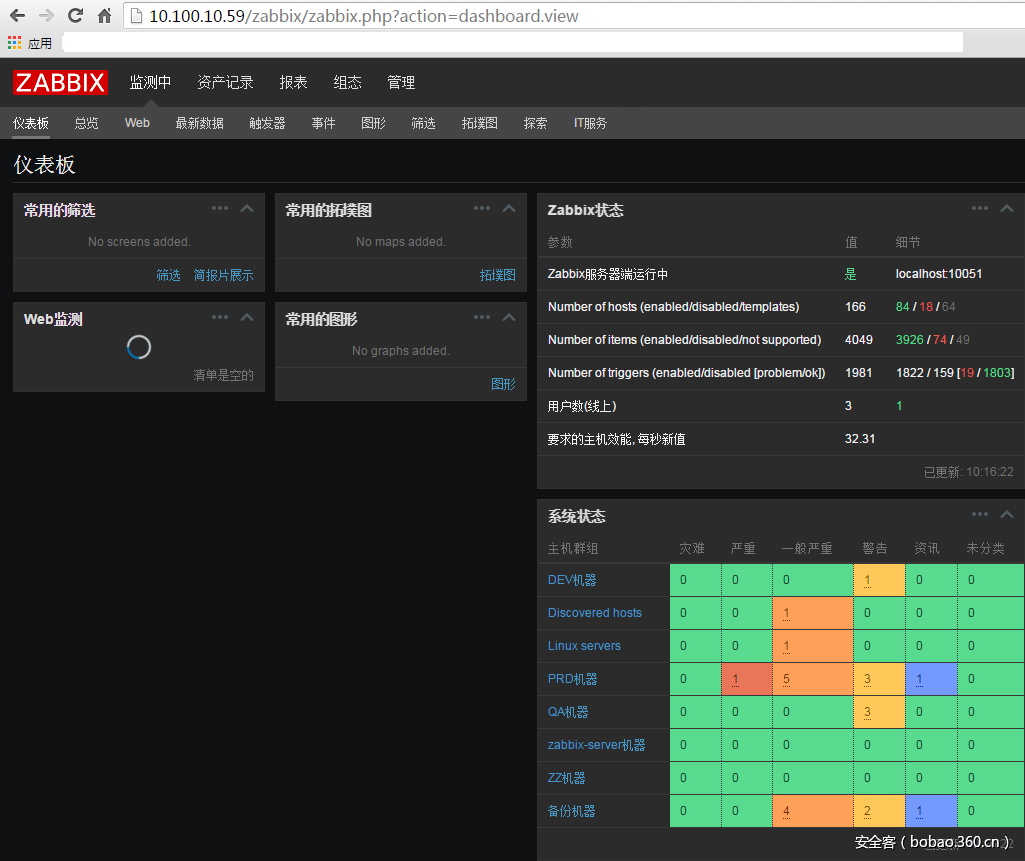
Task: Open the PRD机器 host group link
Action: coord(572,679)
